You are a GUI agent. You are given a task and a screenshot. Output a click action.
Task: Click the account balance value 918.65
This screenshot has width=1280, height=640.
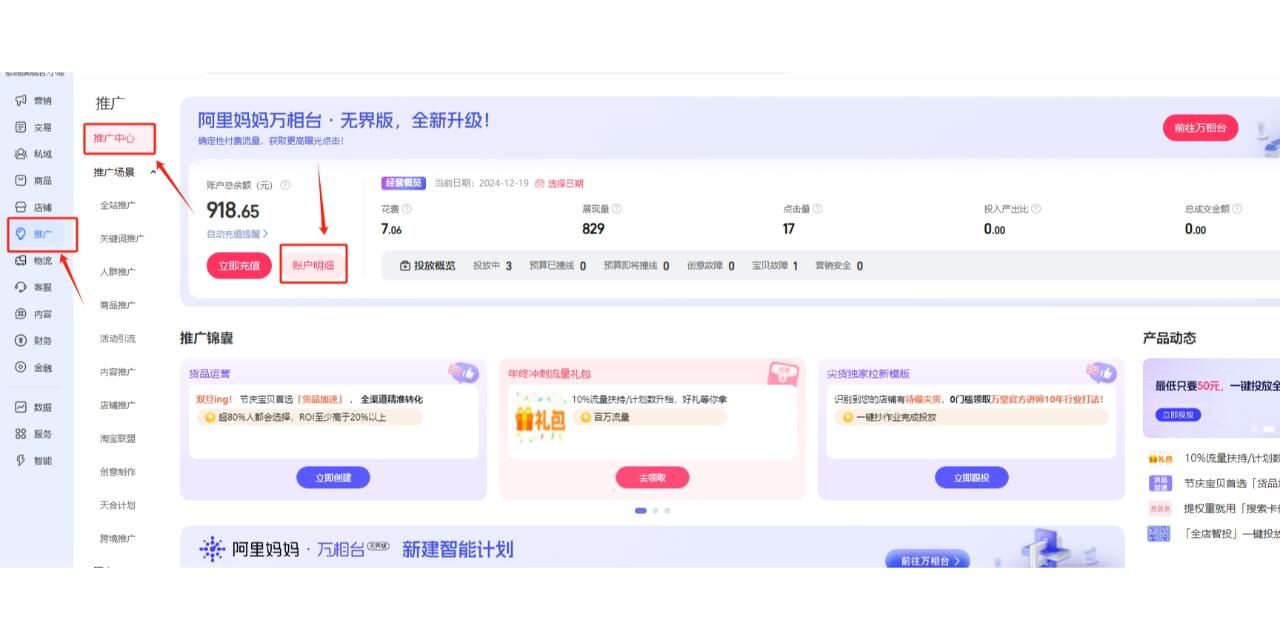[x=233, y=211]
